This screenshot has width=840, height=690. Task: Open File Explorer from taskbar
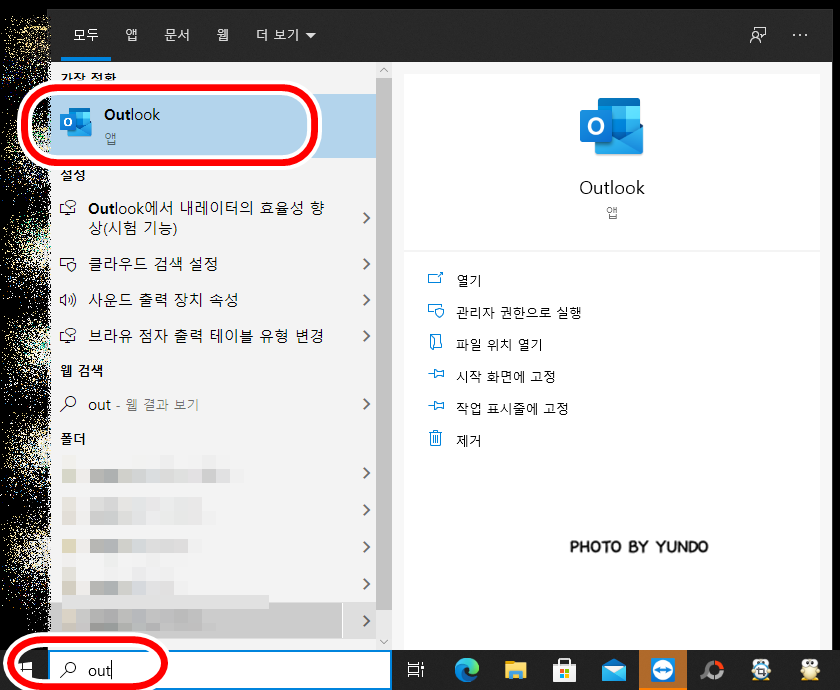pyautogui.click(x=515, y=670)
